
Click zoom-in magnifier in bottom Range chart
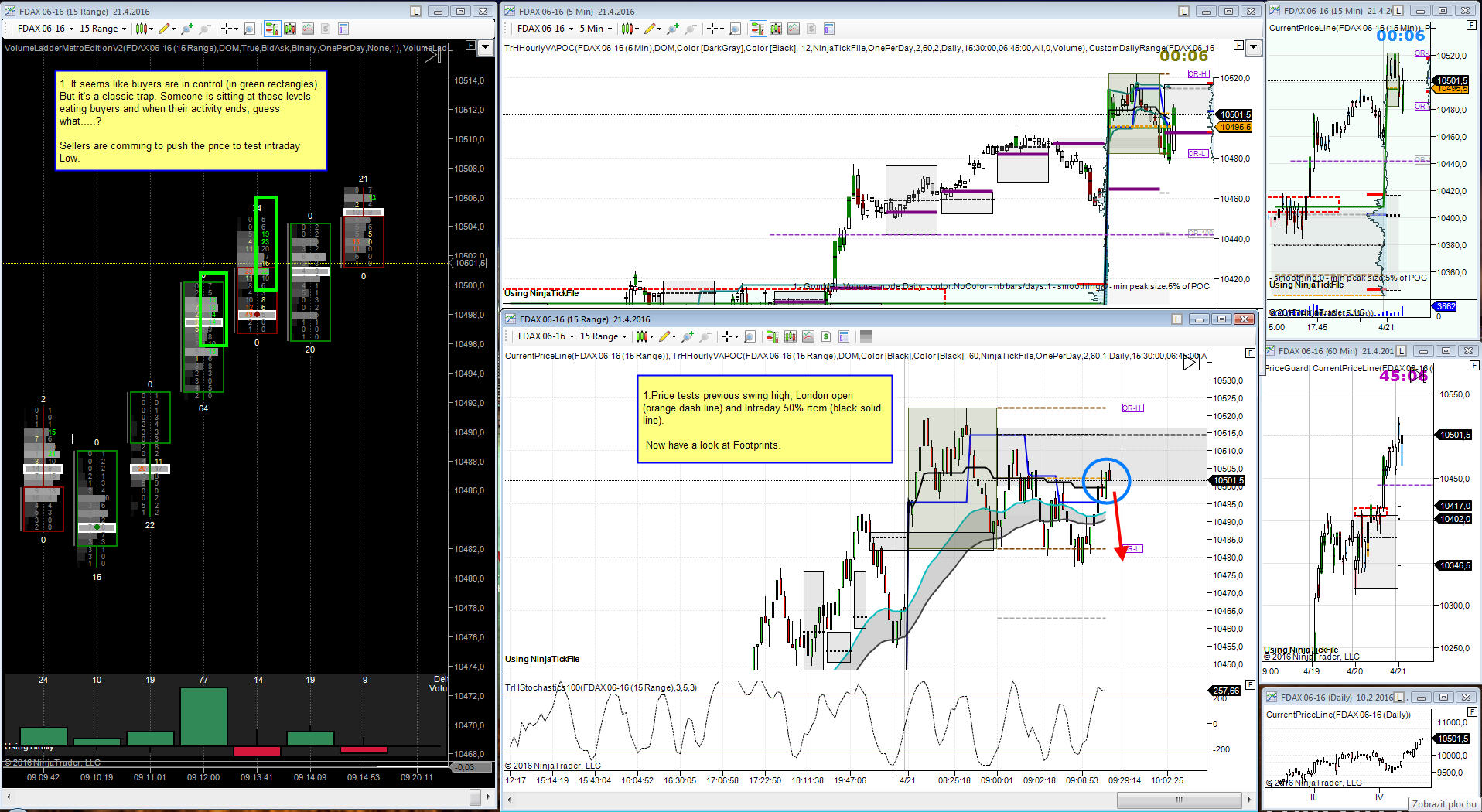(687, 336)
